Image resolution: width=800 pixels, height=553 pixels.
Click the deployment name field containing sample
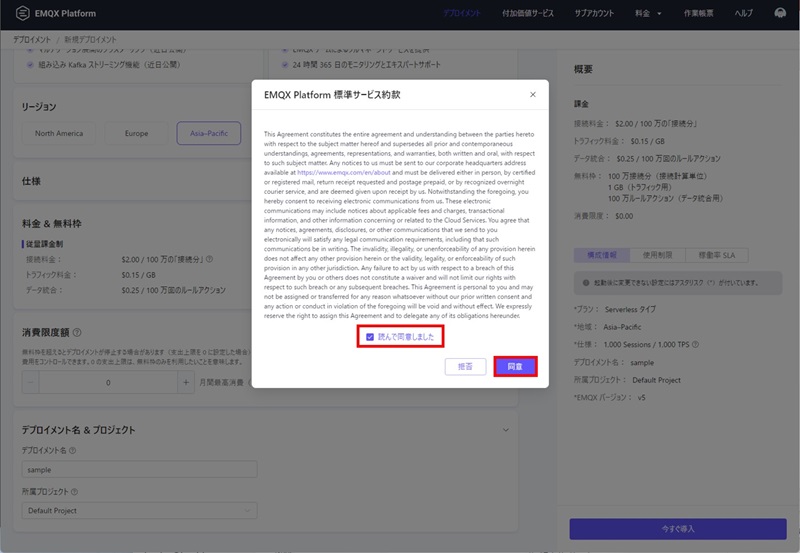coord(139,469)
